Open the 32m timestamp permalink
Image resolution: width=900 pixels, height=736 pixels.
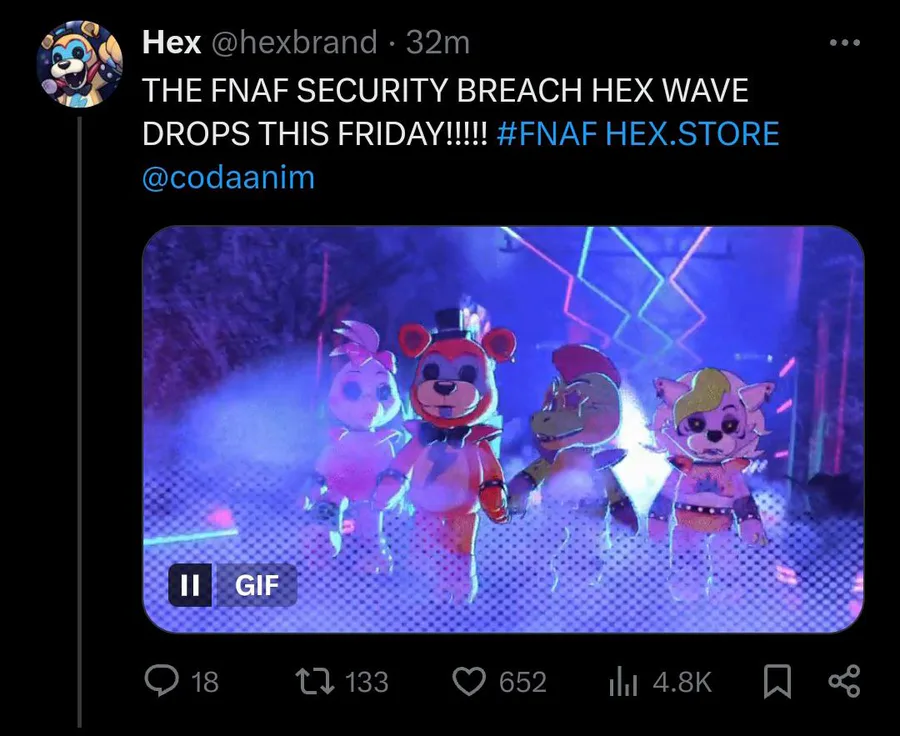pyautogui.click(x=438, y=42)
